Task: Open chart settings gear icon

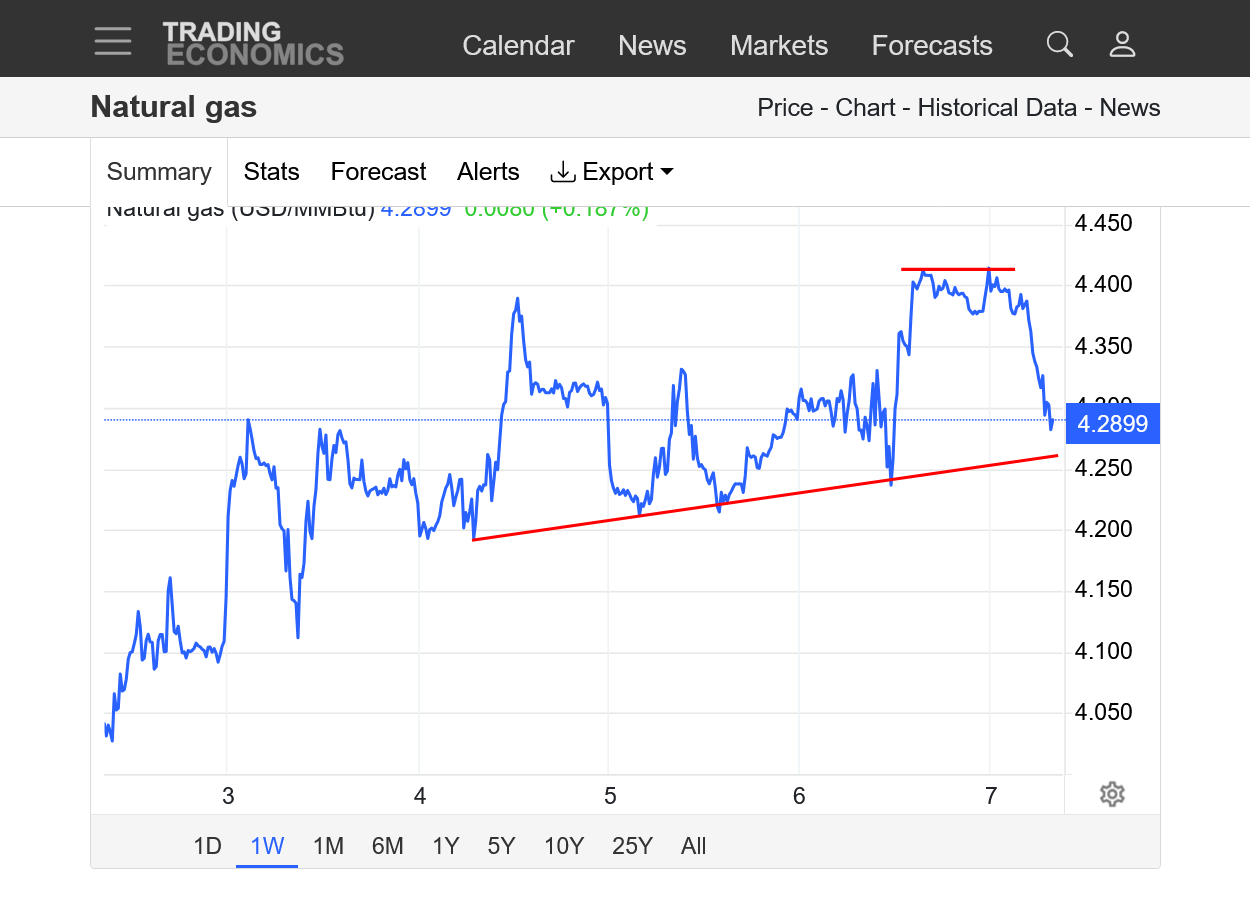Action: tap(1112, 794)
